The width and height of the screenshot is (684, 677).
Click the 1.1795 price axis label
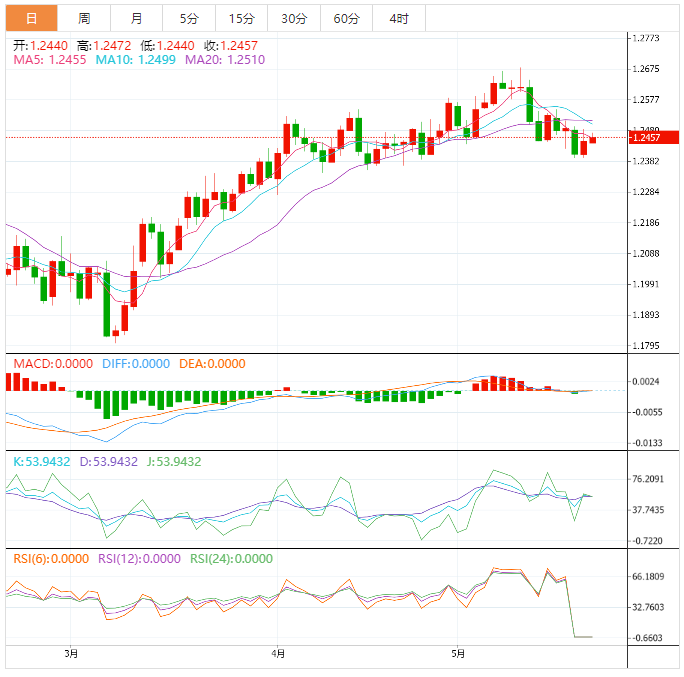click(646, 346)
